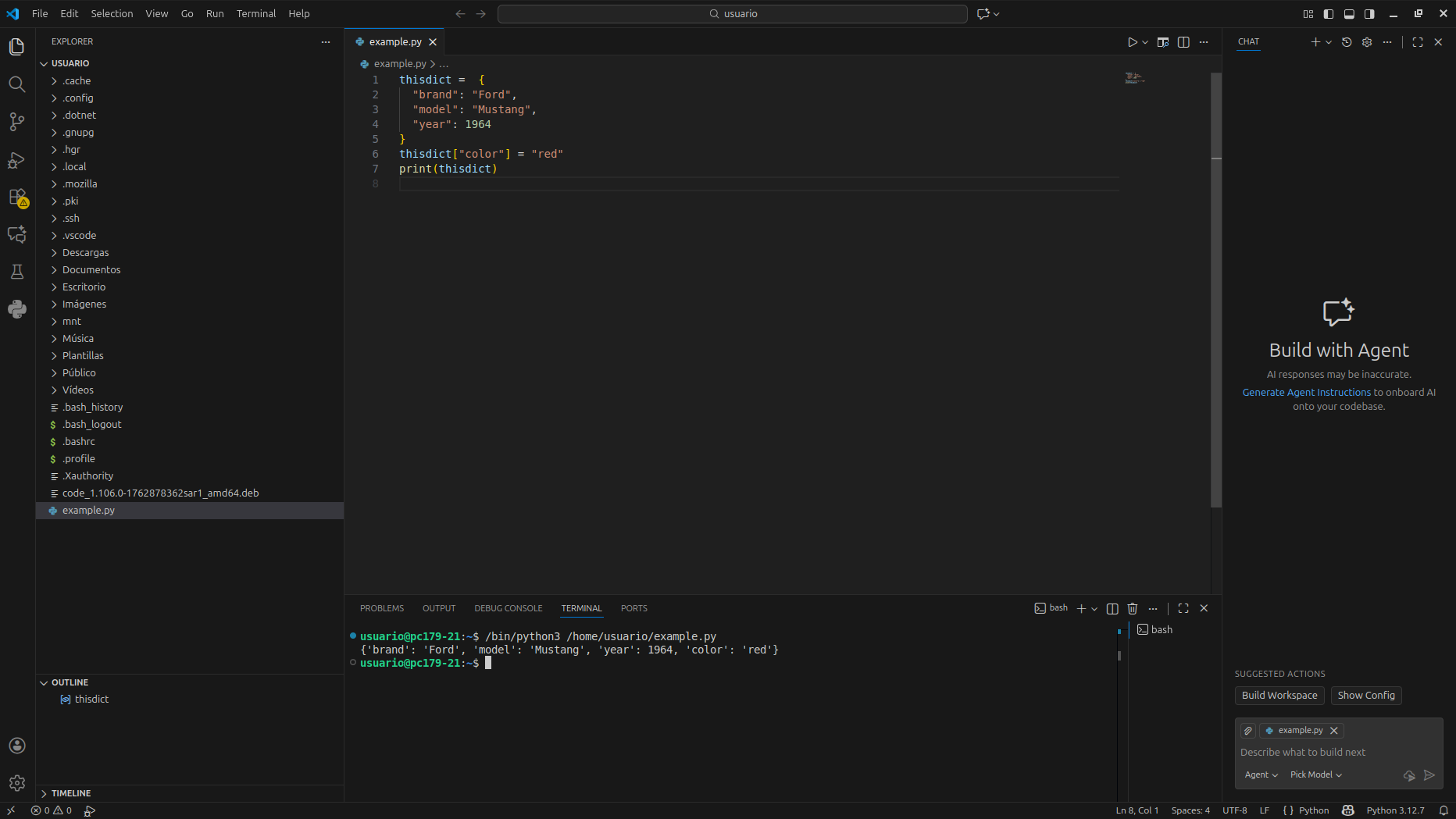Image resolution: width=1456 pixels, height=819 pixels.
Task: Kill terminal with trash icon
Action: point(1133,608)
